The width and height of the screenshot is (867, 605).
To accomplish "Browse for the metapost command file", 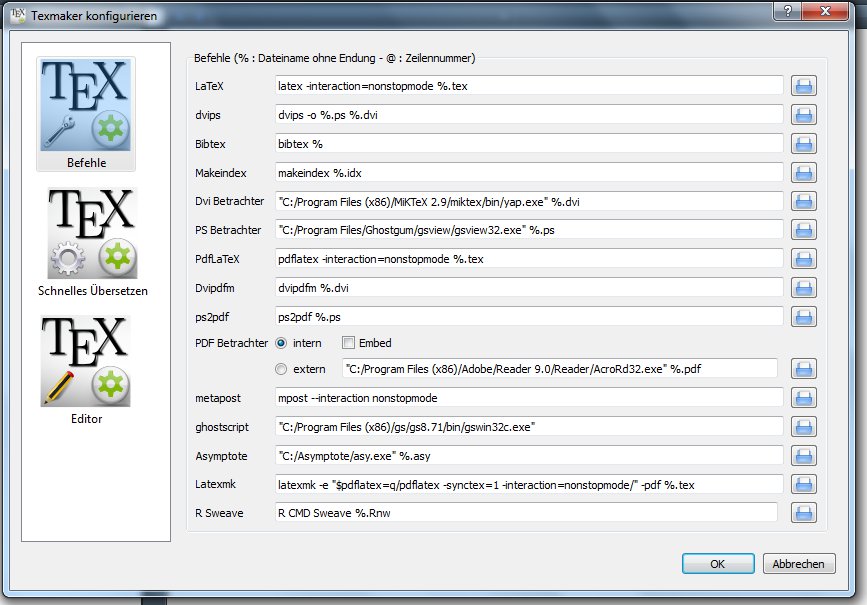I will (803, 398).
